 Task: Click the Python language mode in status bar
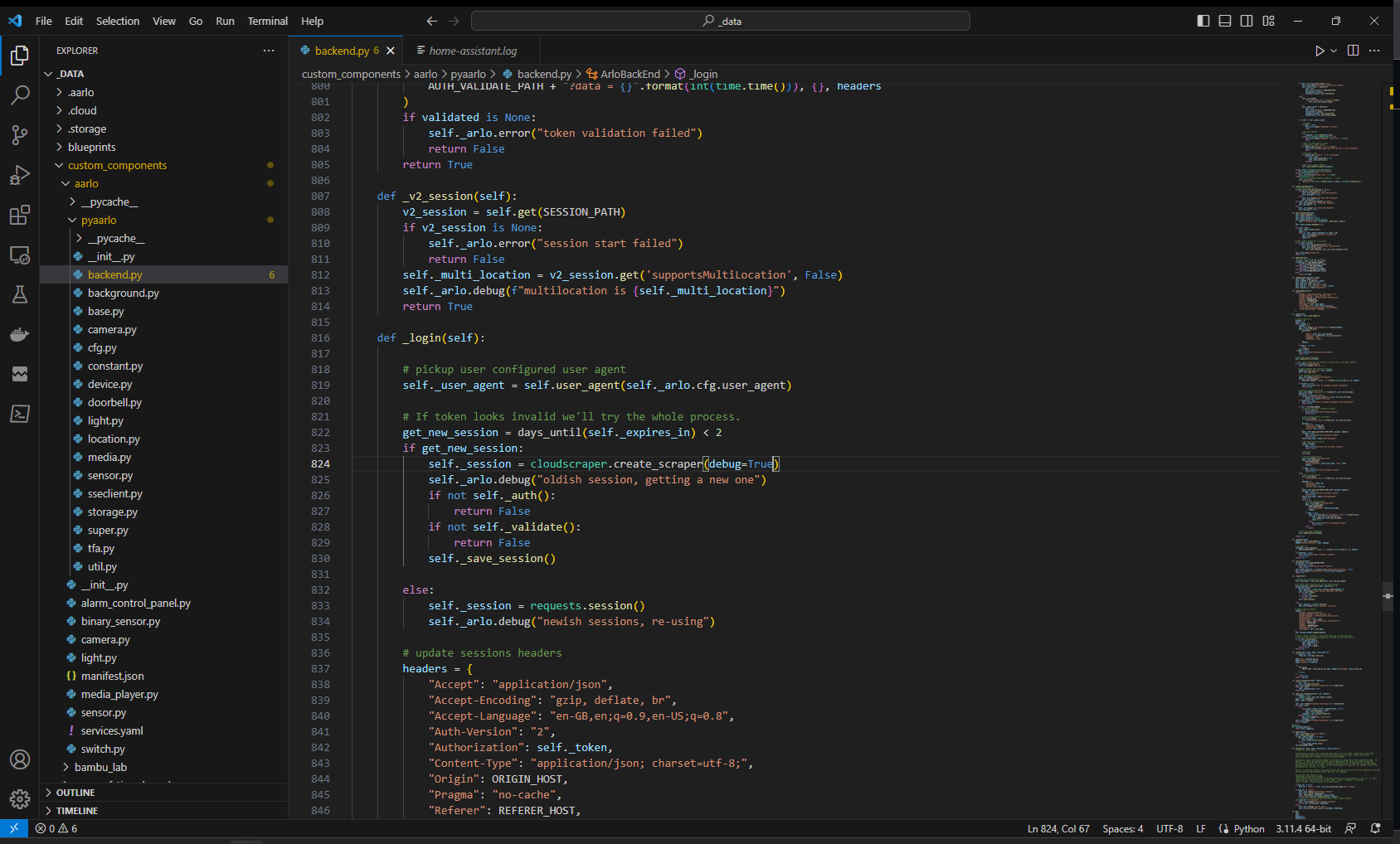[1248, 828]
